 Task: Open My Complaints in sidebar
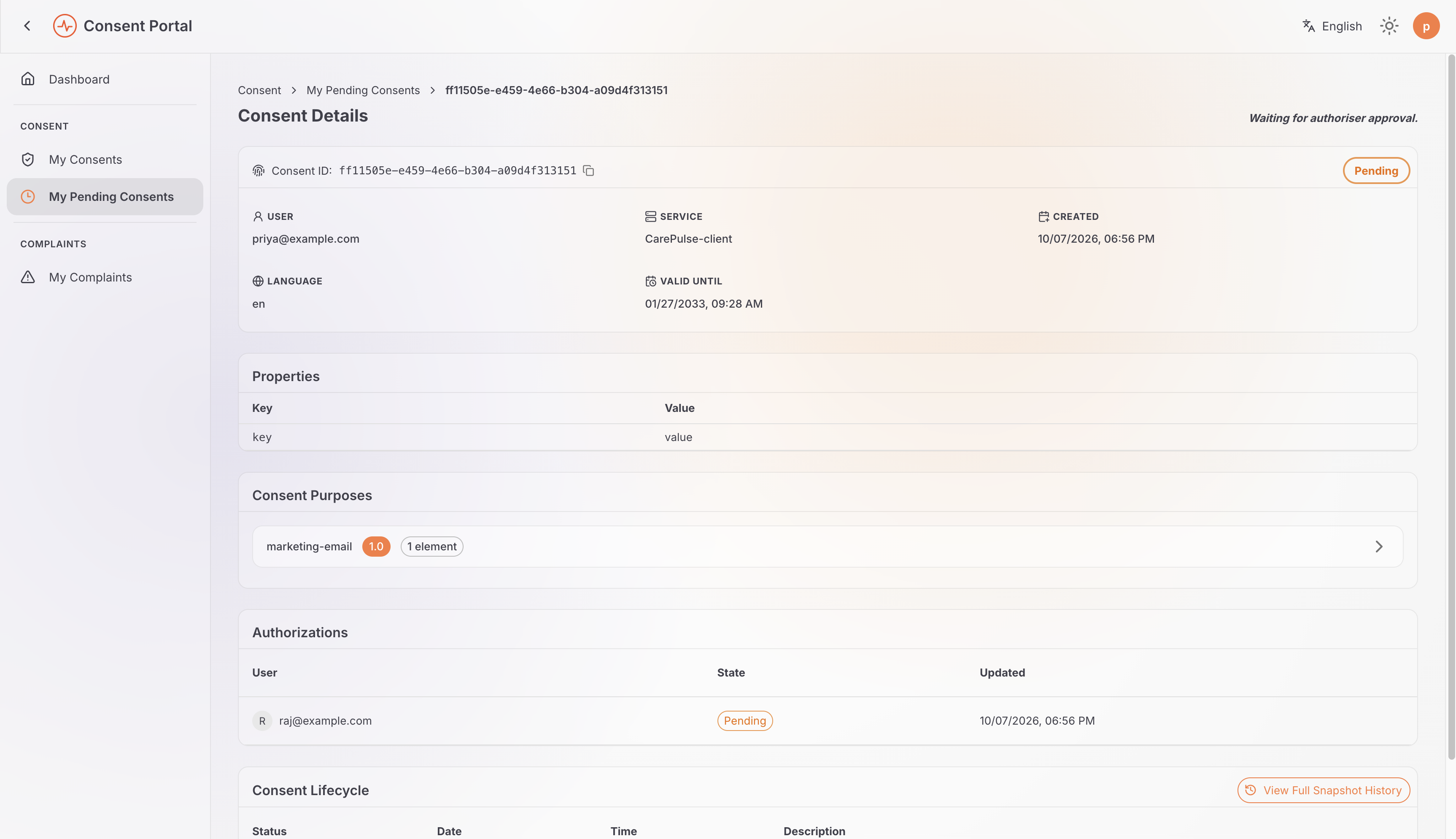[x=105, y=277]
